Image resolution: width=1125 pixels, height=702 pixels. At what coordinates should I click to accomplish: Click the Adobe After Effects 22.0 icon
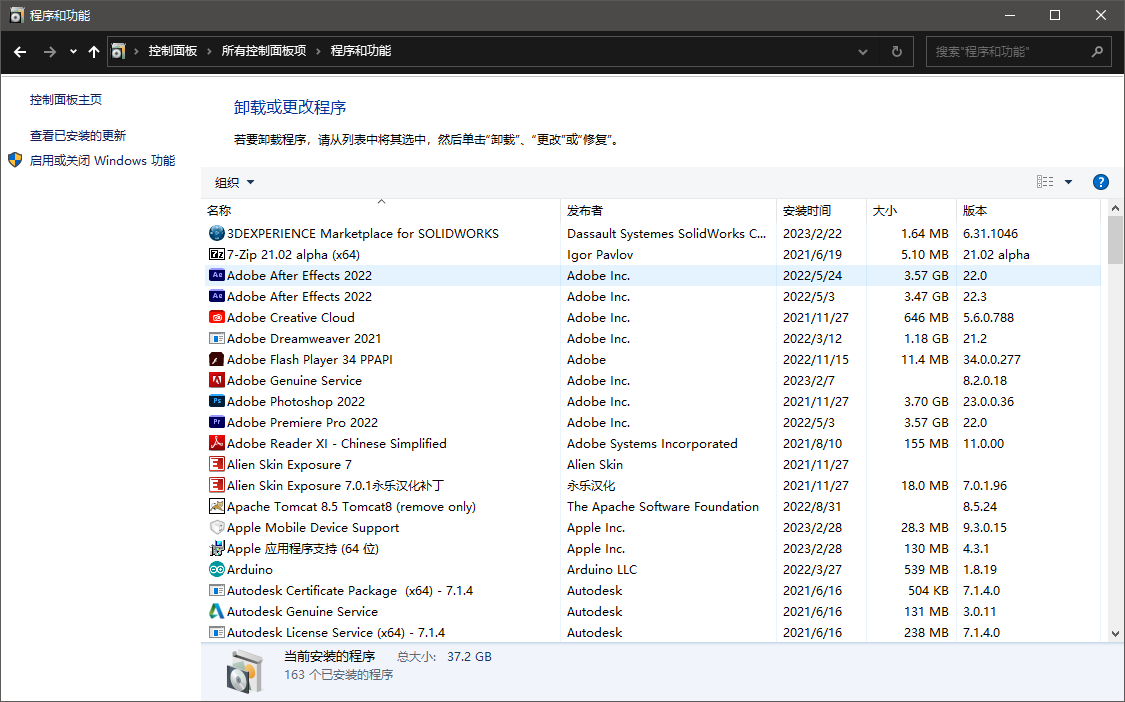(217, 275)
